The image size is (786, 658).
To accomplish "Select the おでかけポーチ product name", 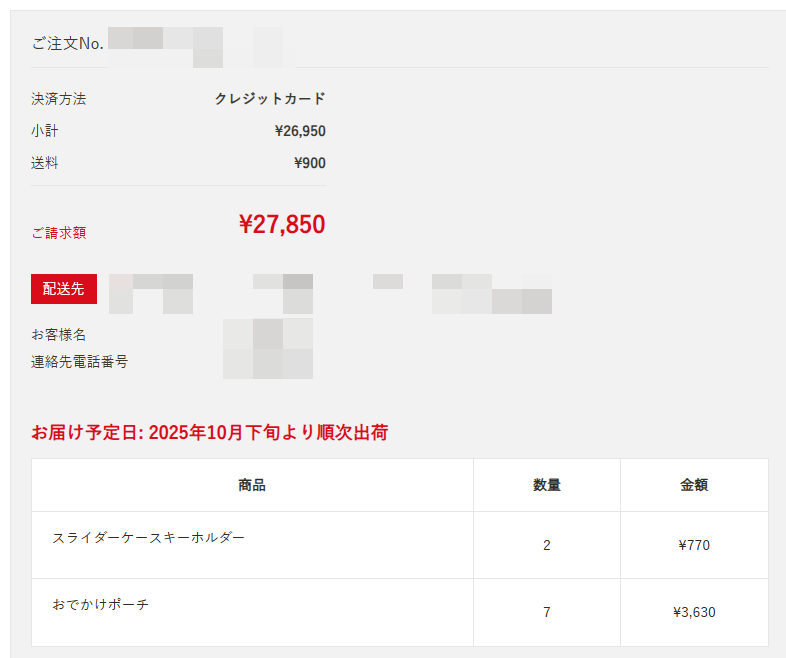I will pyautogui.click(x=100, y=605).
